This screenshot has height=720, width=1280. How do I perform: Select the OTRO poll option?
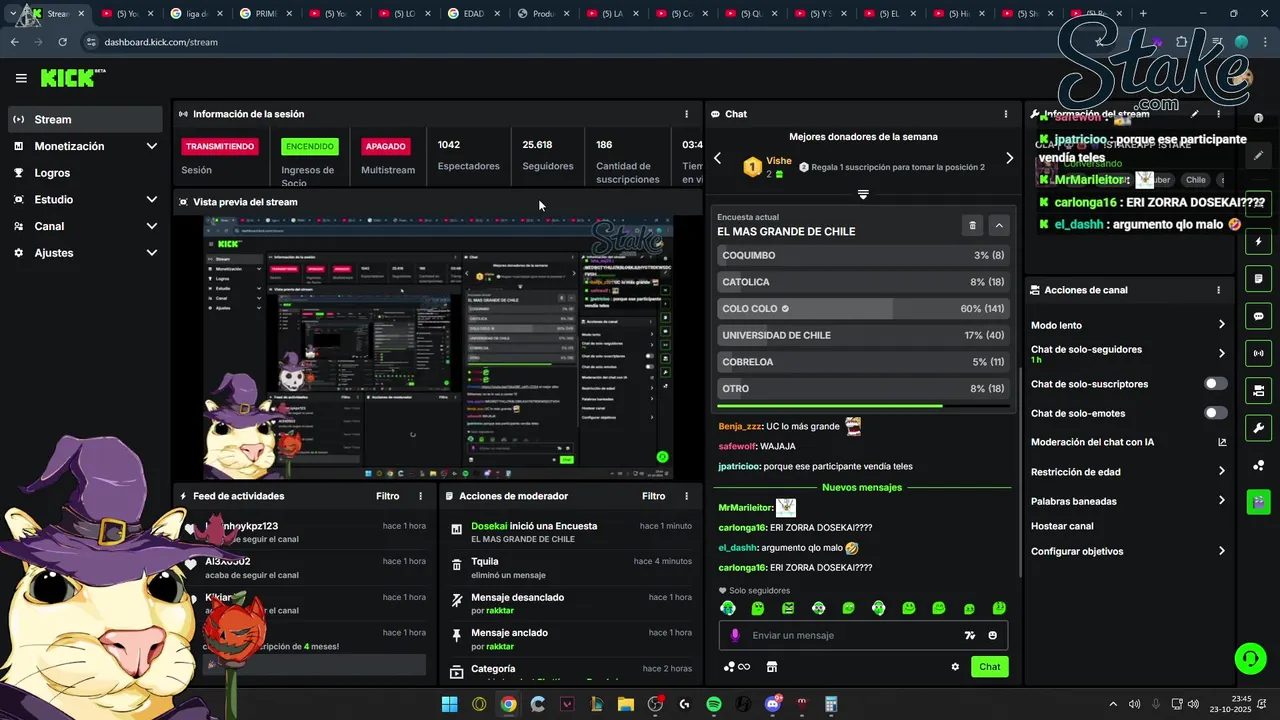(x=863, y=388)
